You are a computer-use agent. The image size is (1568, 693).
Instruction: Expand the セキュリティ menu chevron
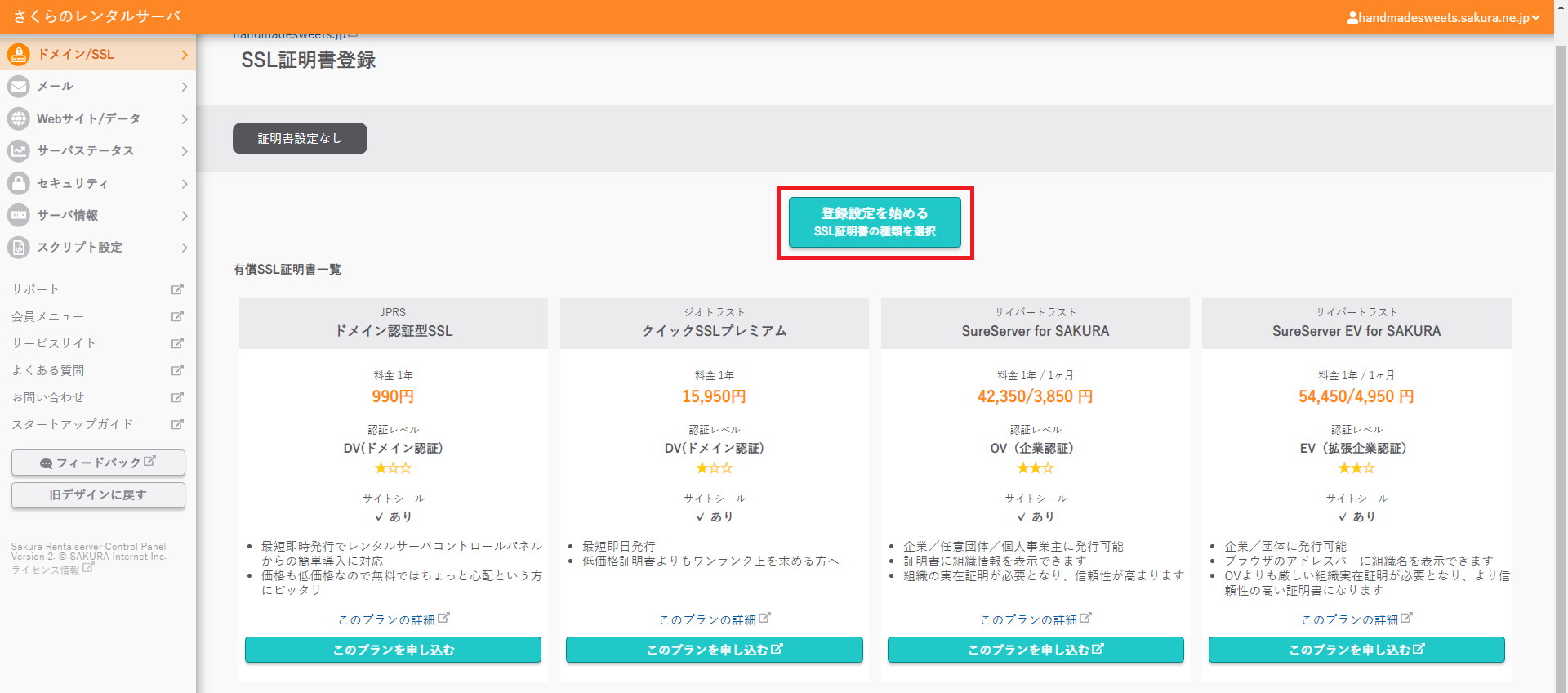click(185, 184)
